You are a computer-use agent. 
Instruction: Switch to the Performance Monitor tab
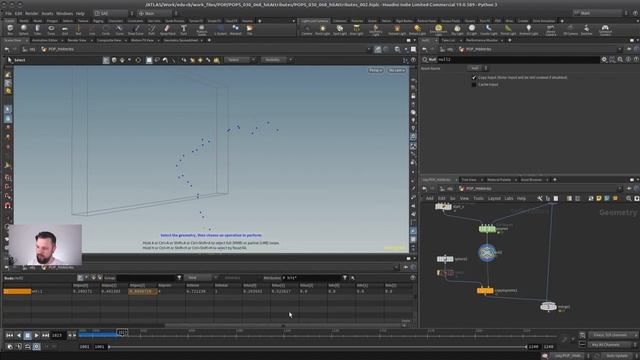click(x=481, y=40)
